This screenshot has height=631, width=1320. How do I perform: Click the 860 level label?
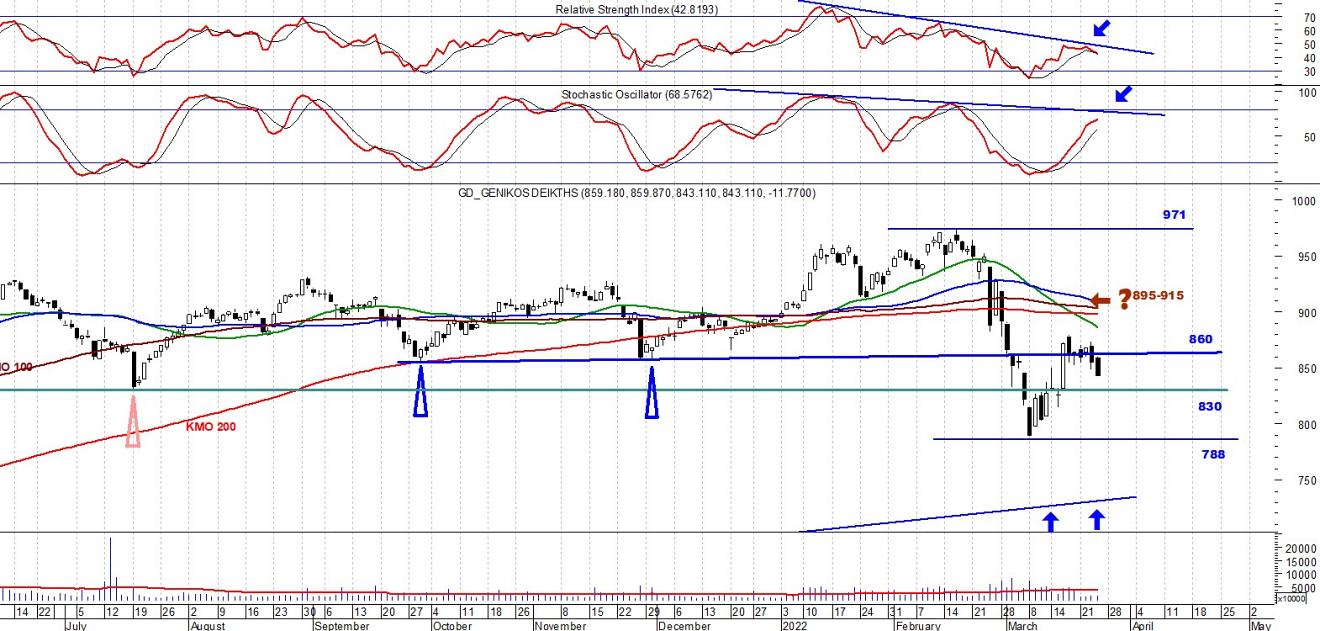pos(1200,340)
